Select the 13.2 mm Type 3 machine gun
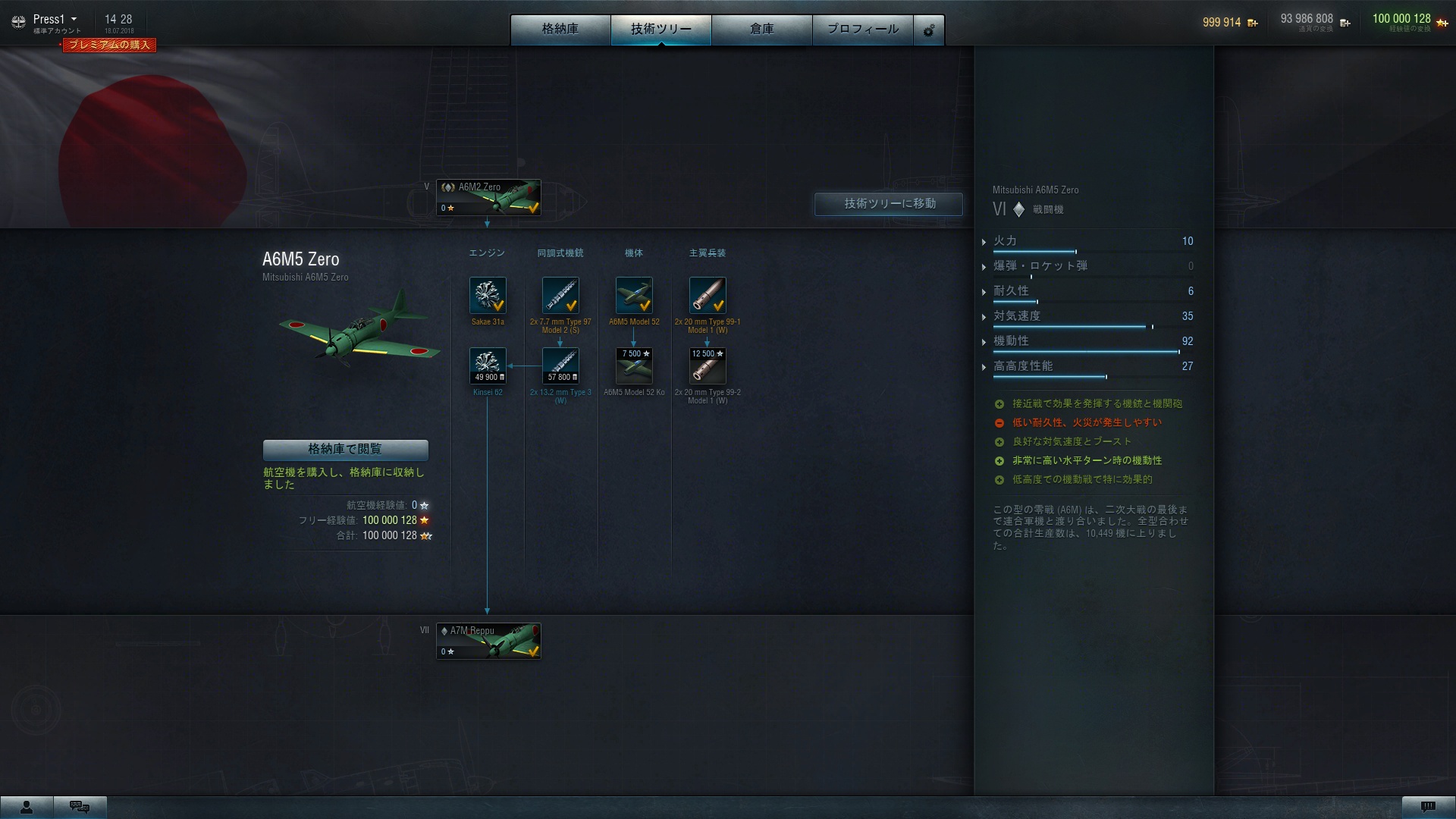The image size is (1456, 819). 560,366
